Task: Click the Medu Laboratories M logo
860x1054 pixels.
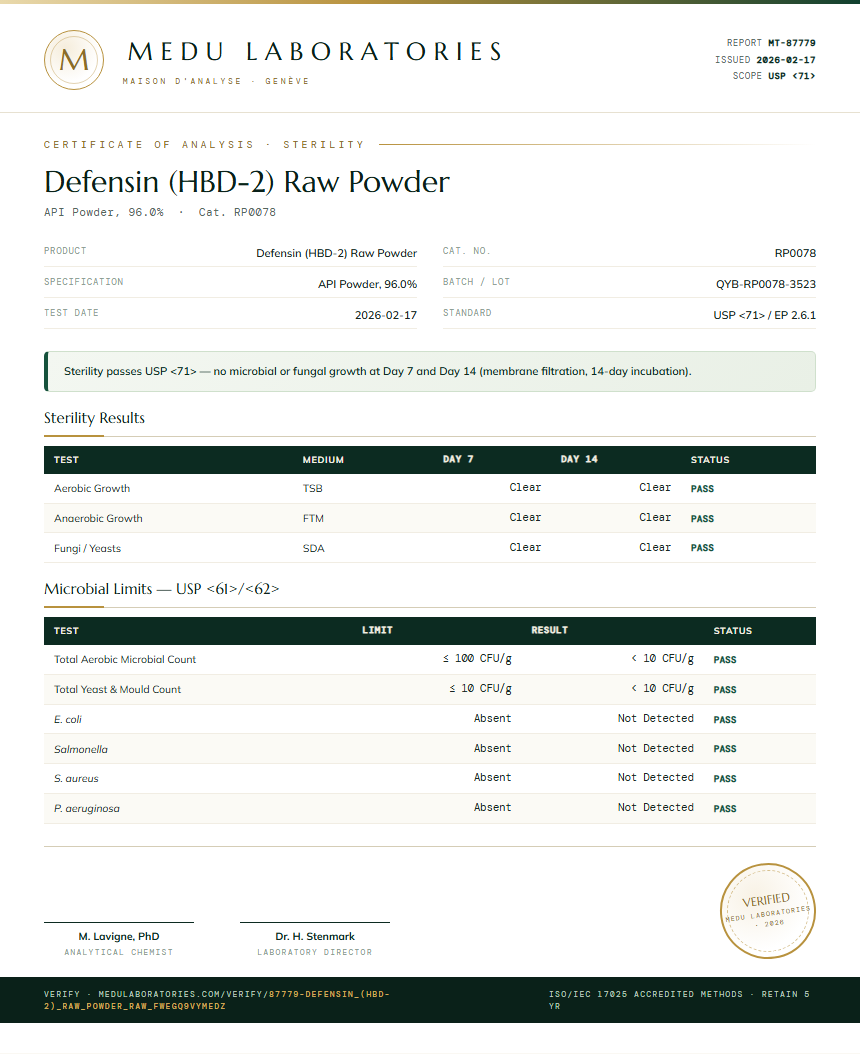Action: coord(74,60)
